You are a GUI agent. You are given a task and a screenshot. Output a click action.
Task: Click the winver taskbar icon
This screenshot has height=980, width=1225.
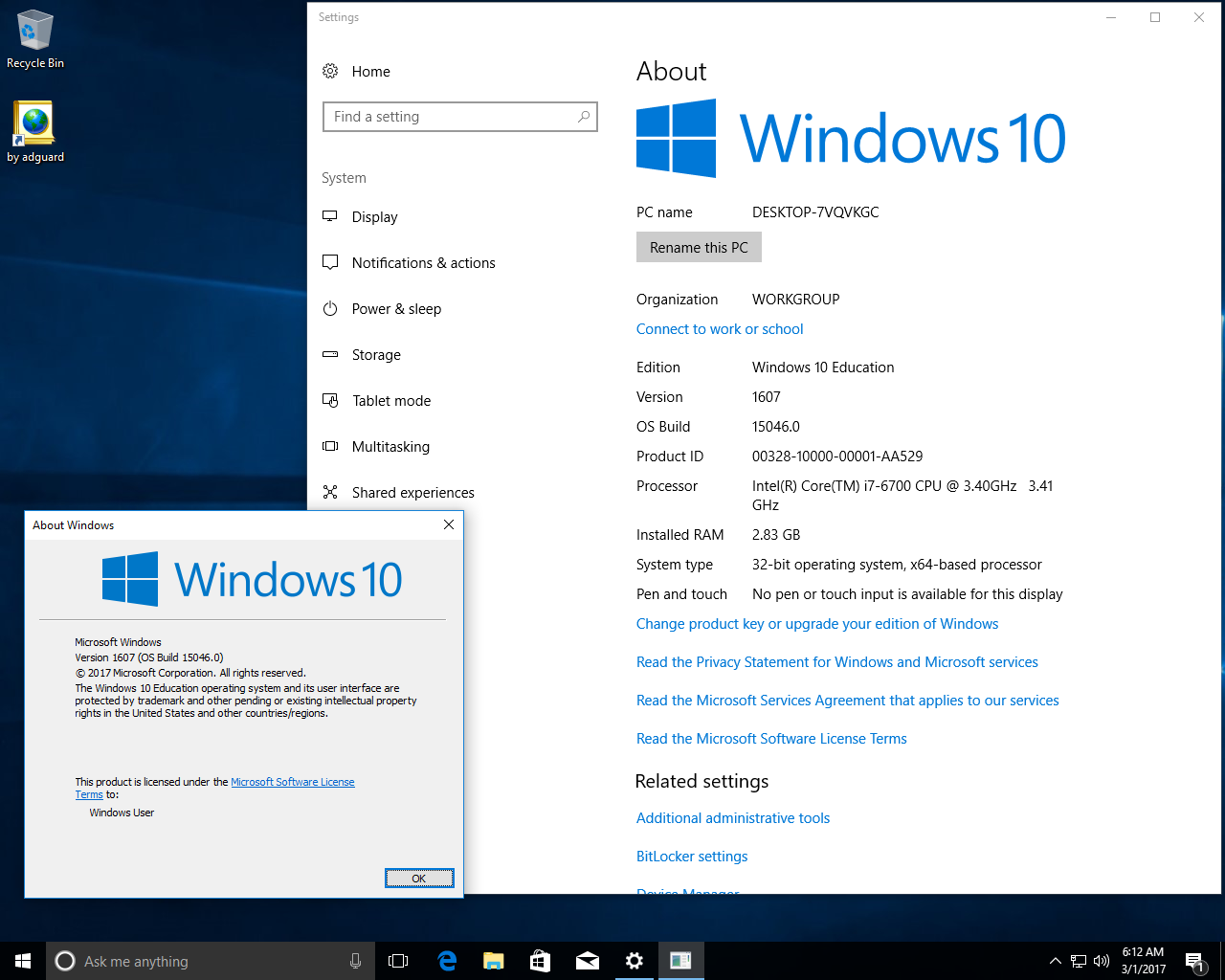pyautogui.click(x=680, y=961)
